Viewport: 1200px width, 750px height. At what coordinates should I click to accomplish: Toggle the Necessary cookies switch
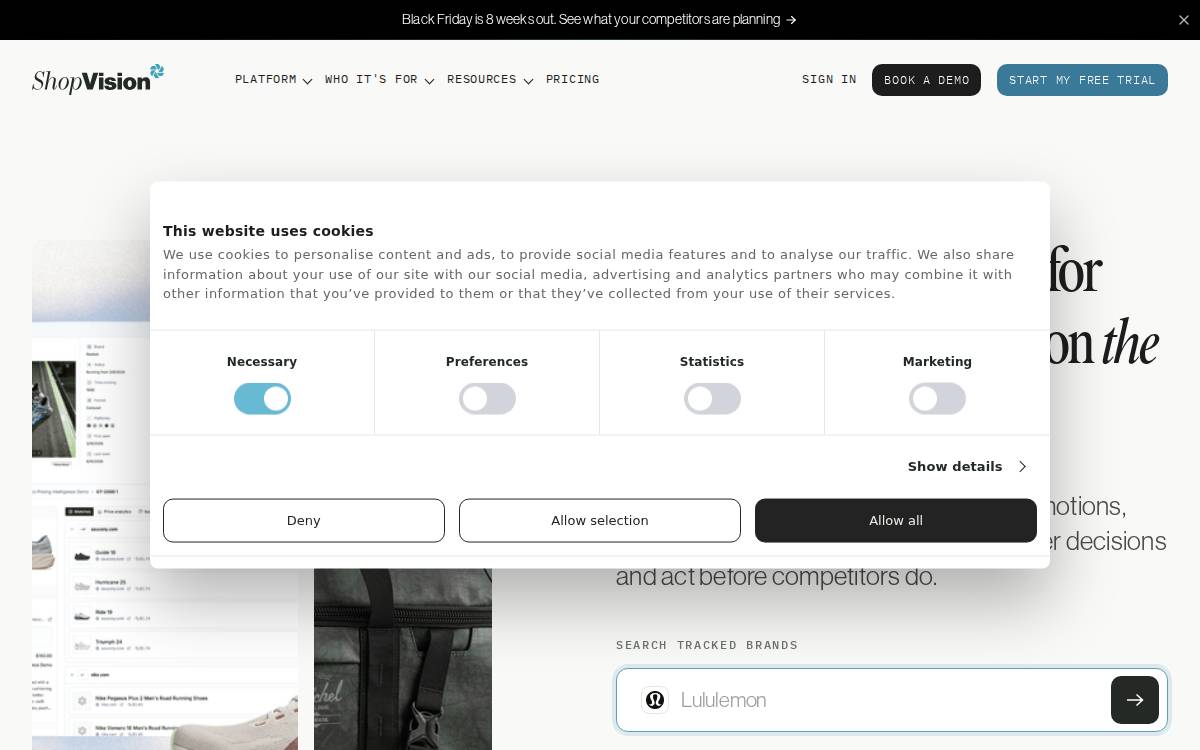point(262,399)
